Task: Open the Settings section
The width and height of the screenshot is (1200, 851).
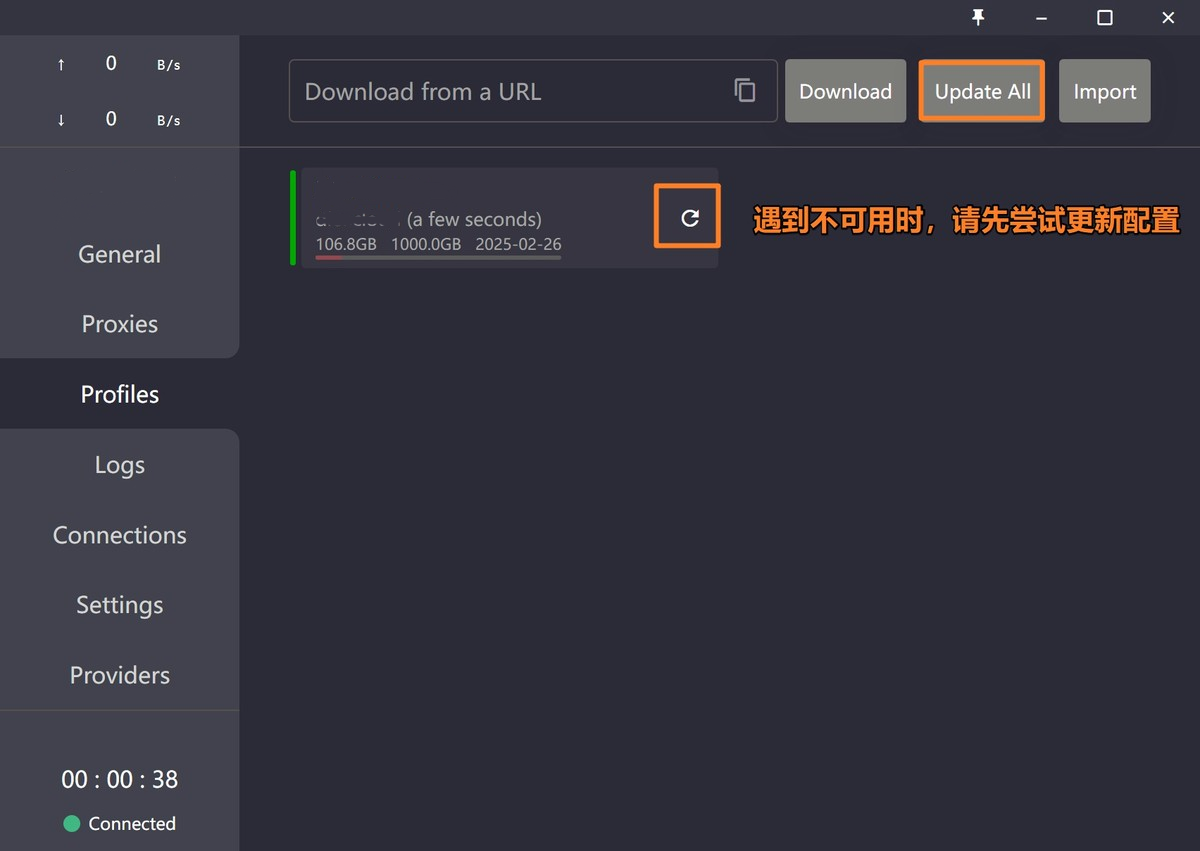Action: pos(119,605)
